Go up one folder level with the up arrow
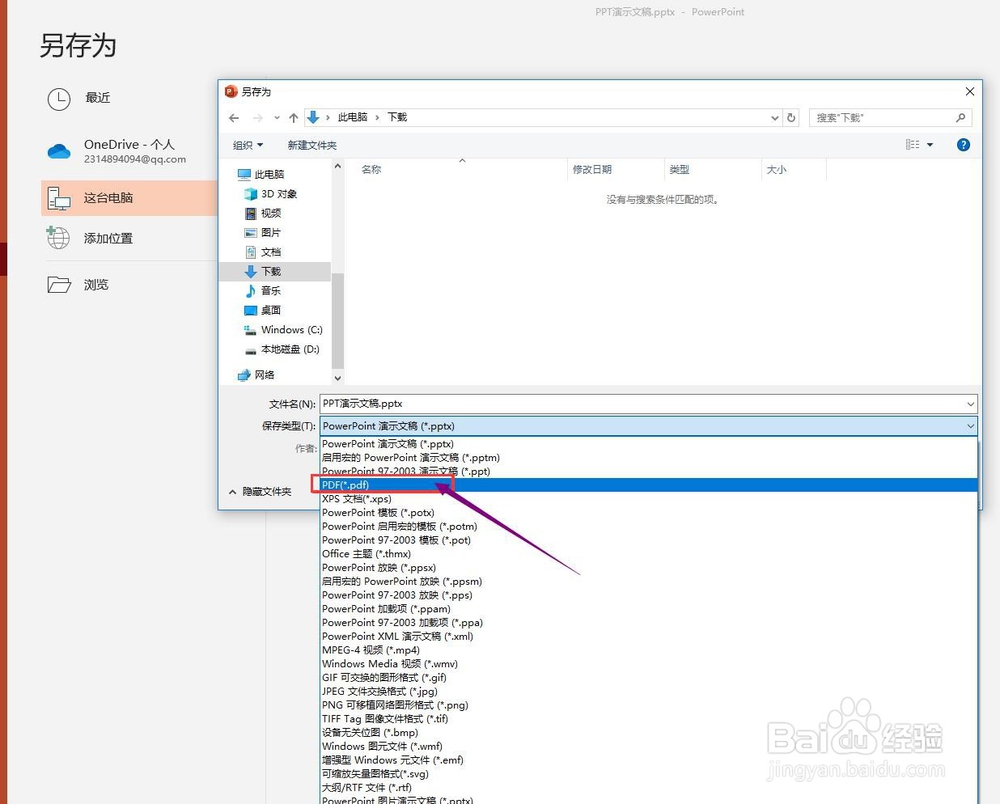Image resolution: width=1000 pixels, height=804 pixels. pos(293,118)
